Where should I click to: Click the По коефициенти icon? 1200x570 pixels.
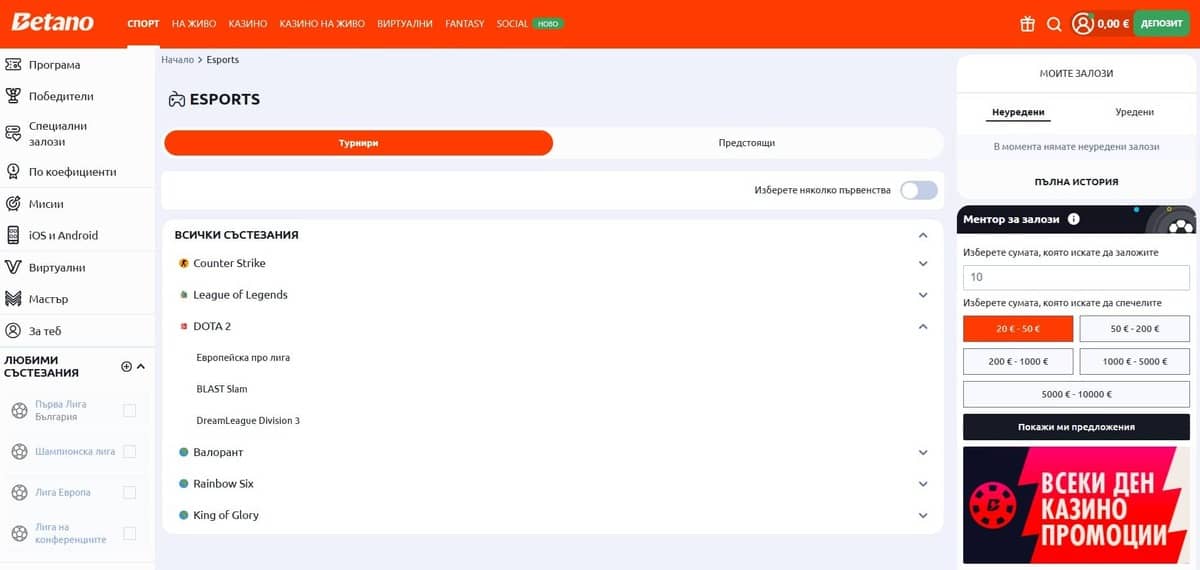click(13, 172)
